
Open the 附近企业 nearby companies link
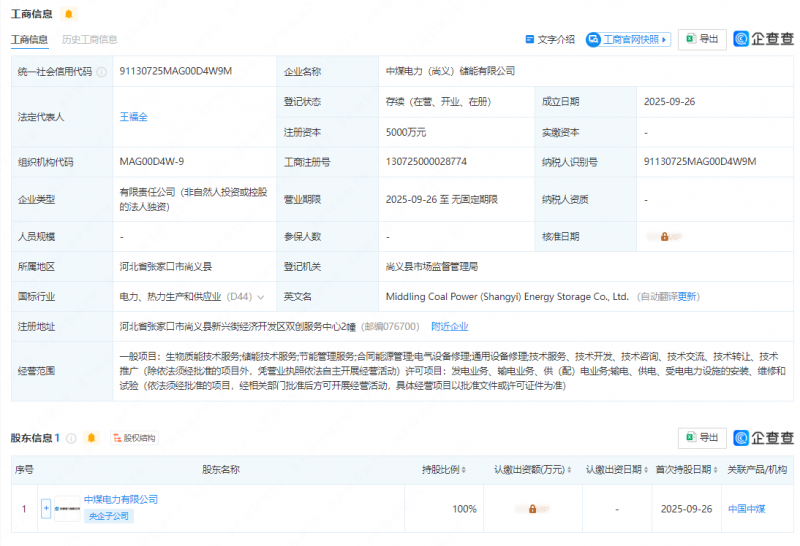[x=449, y=326]
